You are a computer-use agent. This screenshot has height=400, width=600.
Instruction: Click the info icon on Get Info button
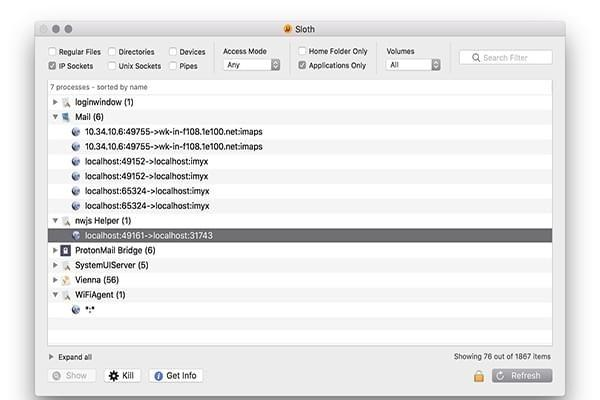click(158, 376)
